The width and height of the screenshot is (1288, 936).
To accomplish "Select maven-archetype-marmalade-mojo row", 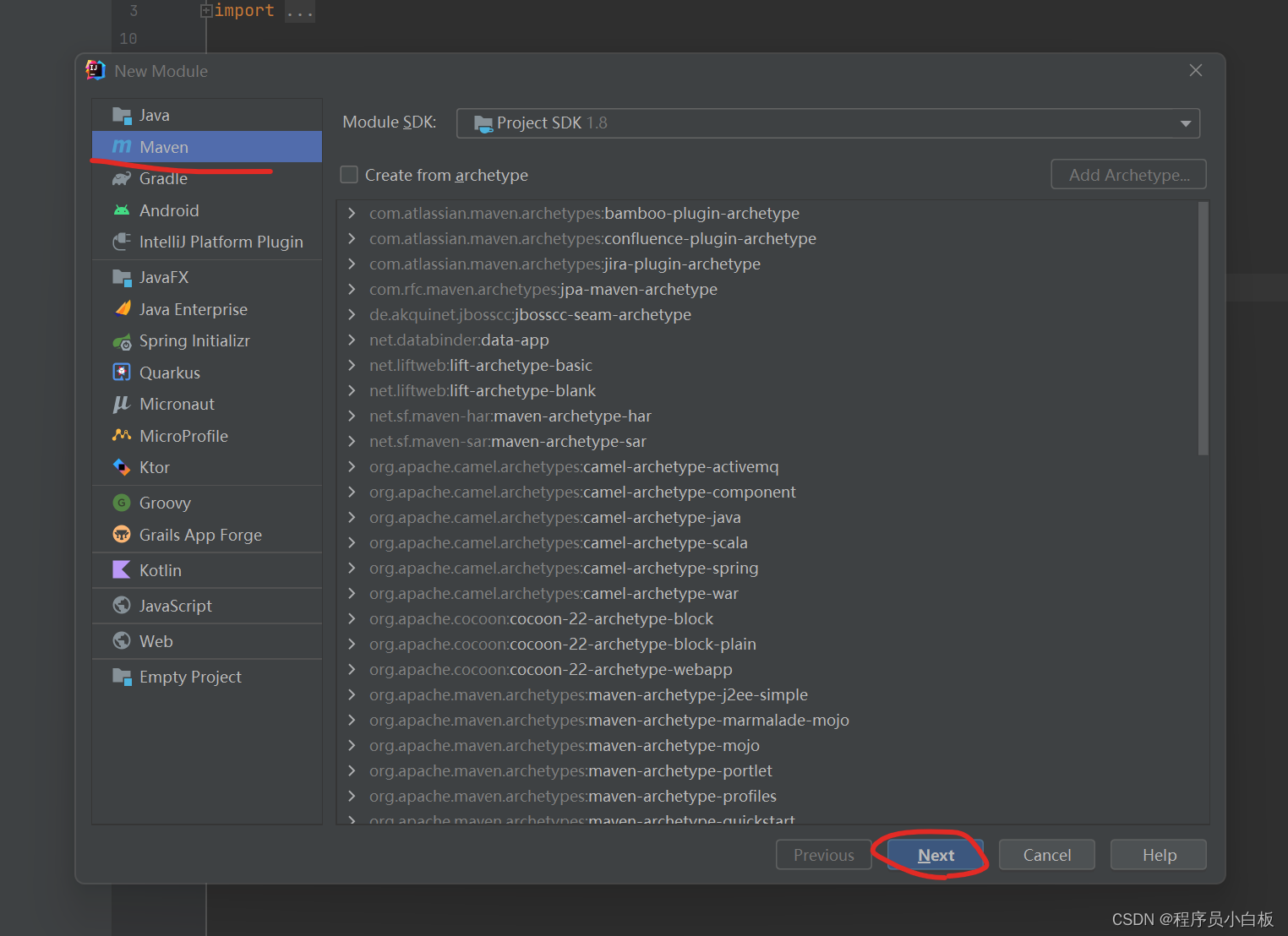I will click(767, 720).
